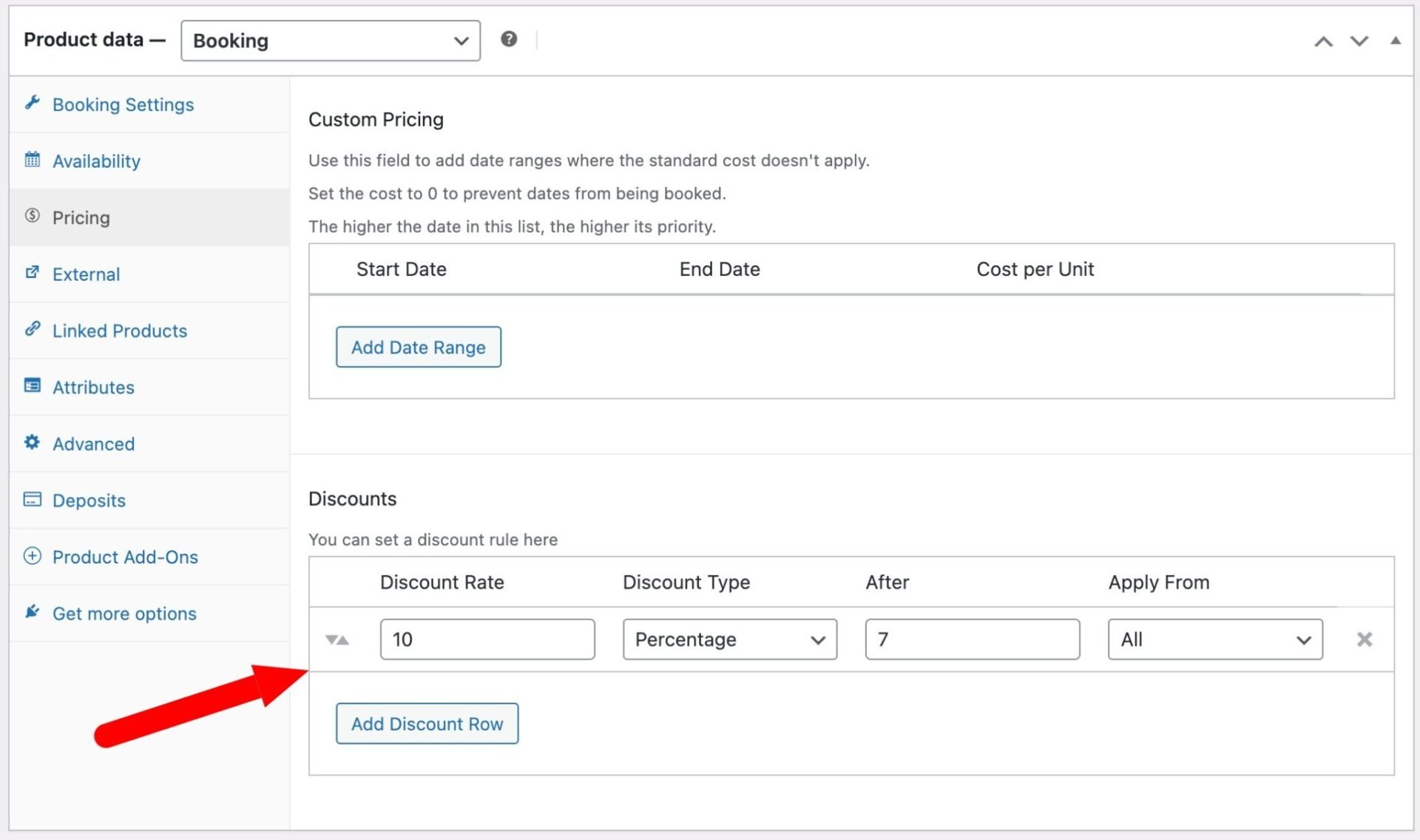Click the plus circle icon beside Product Add-Ons
Screen dimensions: 1420x840
pos(32,555)
